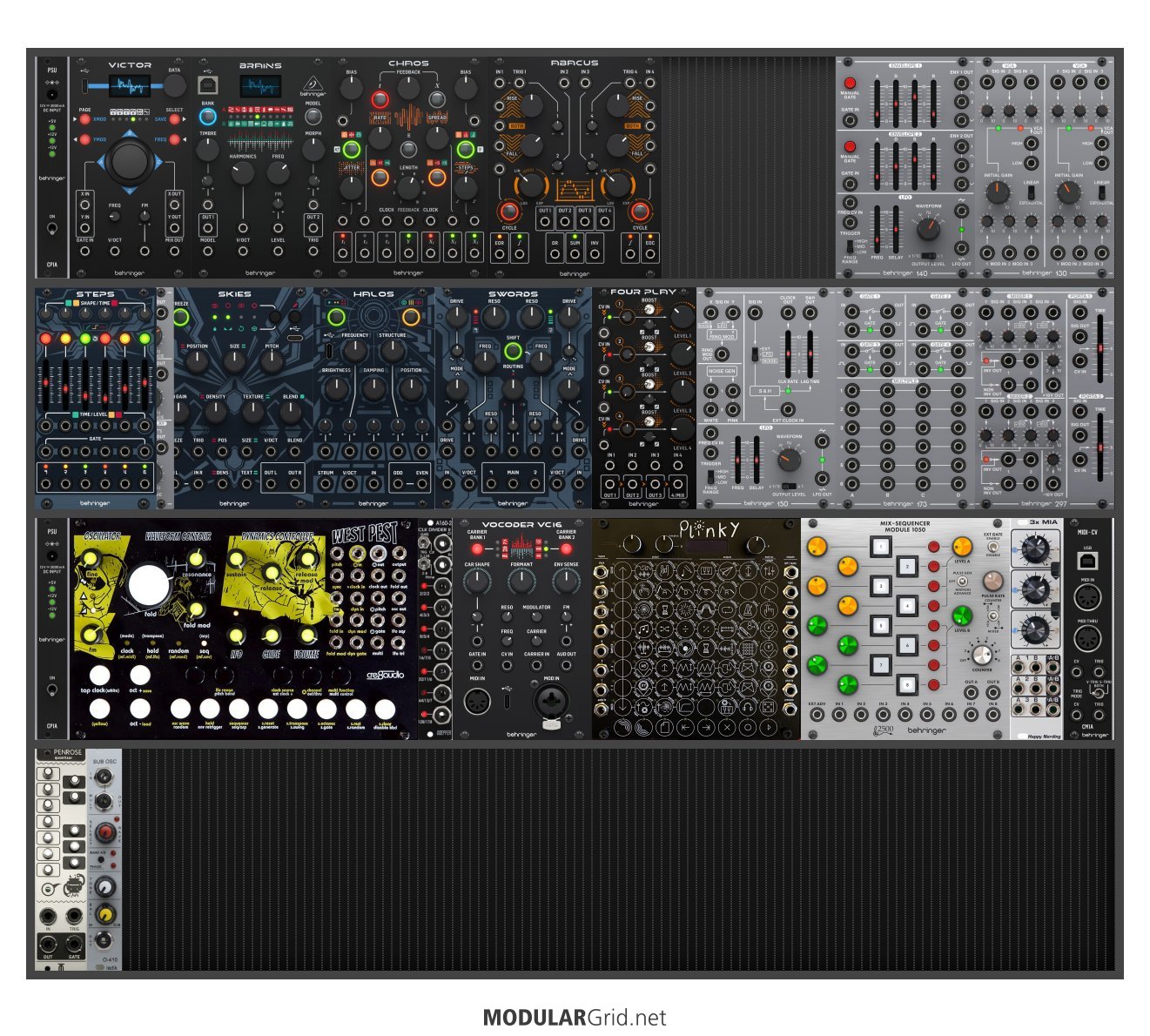The image size is (1150, 1036).
Task: Click the LENGTH knob on Chaos
Action: point(408,188)
